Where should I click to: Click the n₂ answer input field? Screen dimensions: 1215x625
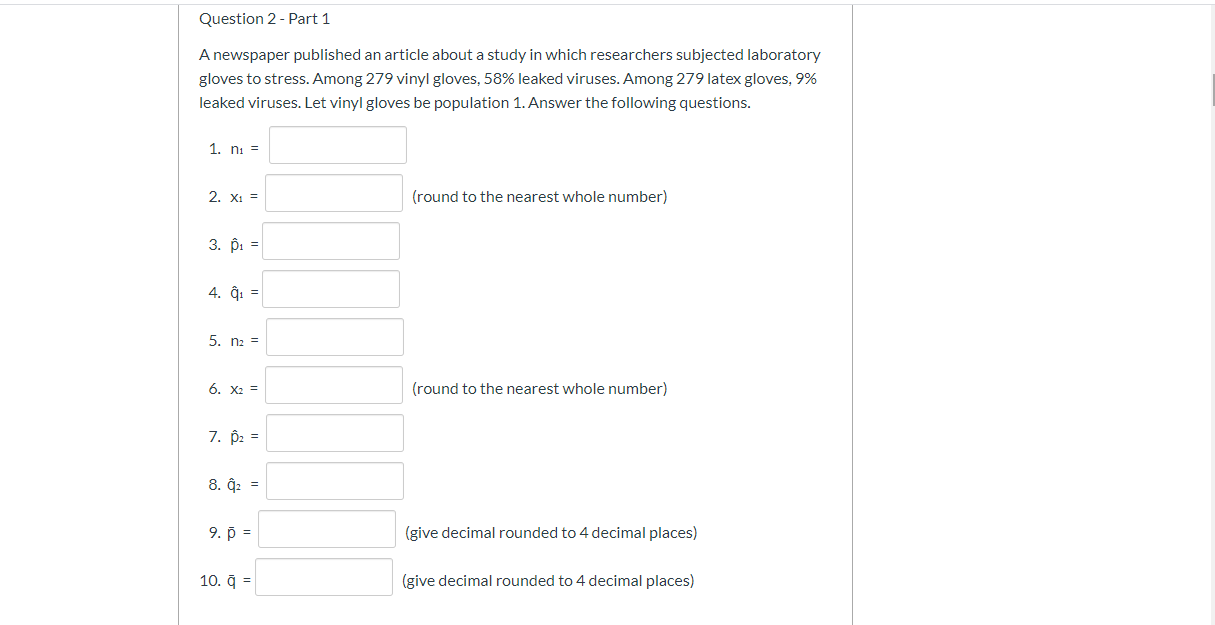click(334, 336)
